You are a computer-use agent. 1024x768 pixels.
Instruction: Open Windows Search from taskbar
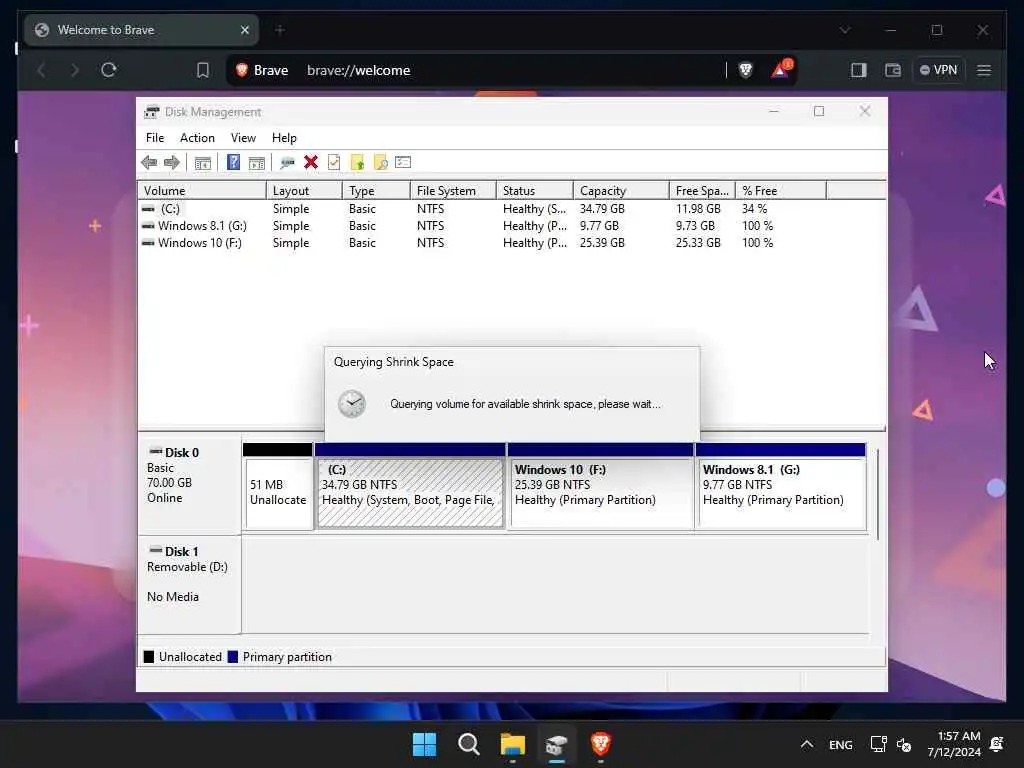point(468,744)
